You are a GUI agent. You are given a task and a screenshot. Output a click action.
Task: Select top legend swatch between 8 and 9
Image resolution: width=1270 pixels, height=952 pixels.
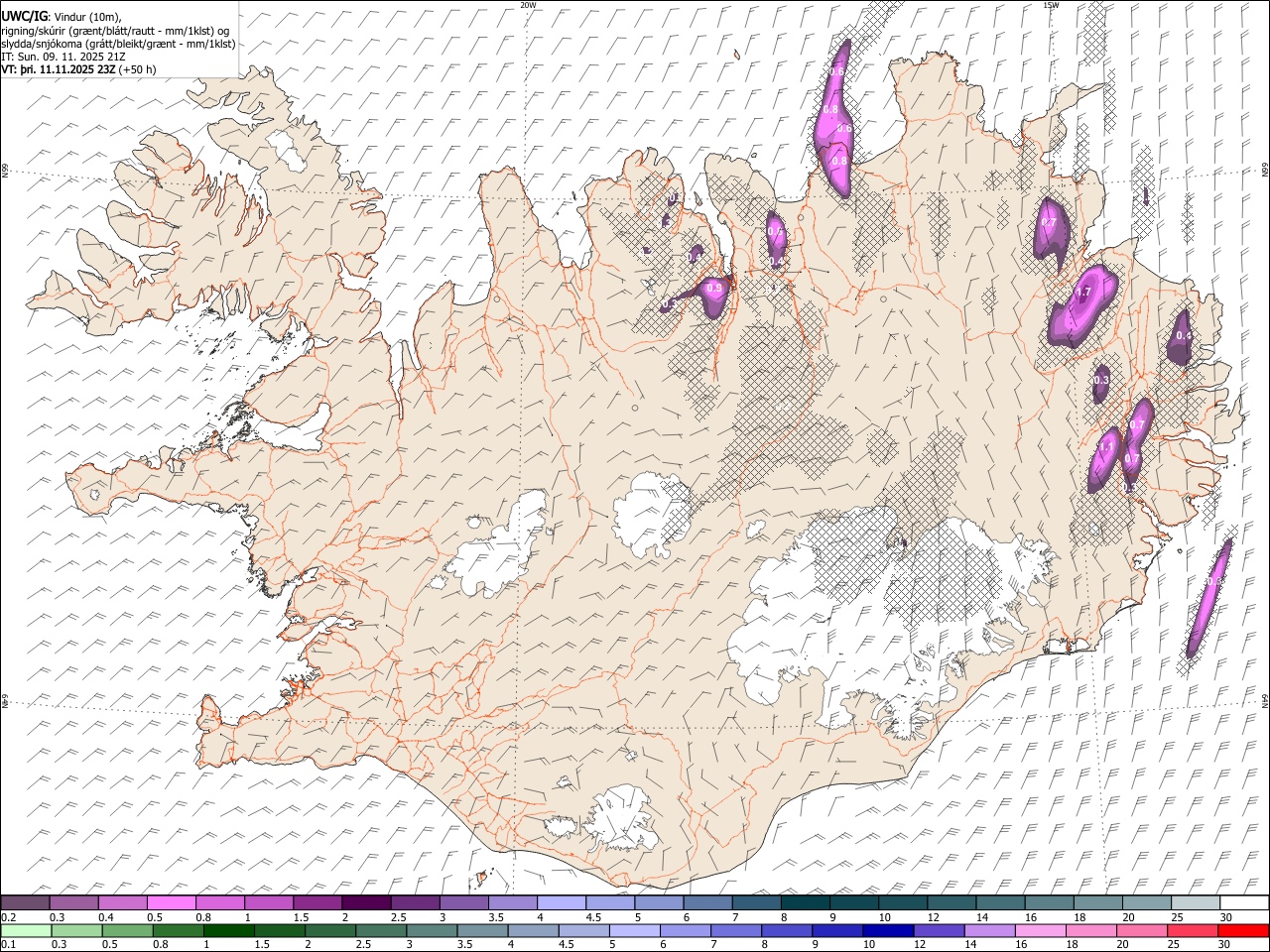pos(805,902)
